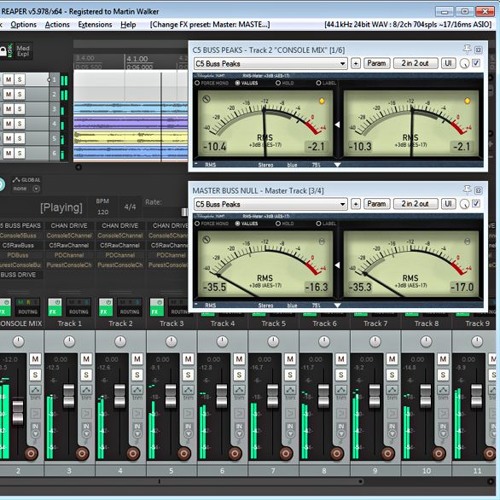Toggle bypass checkbox in C5 BUSS PEAKS window
This screenshot has height=500, width=500.
(476, 63)
